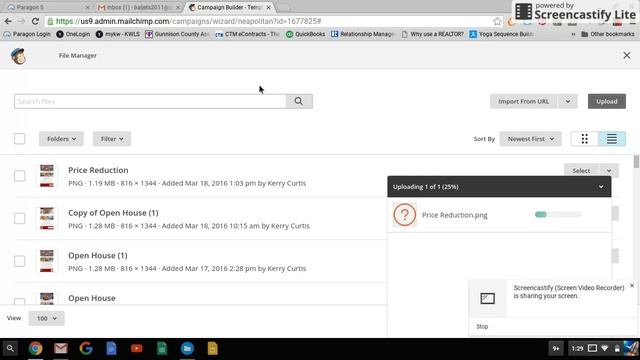Click the Copy of Open House (1) file name
The height and width of the screenshot is (360, 640).
[113, 213]
